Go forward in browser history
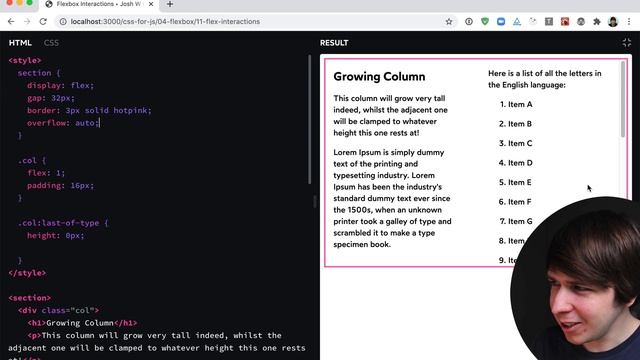 tap(27, 22)
